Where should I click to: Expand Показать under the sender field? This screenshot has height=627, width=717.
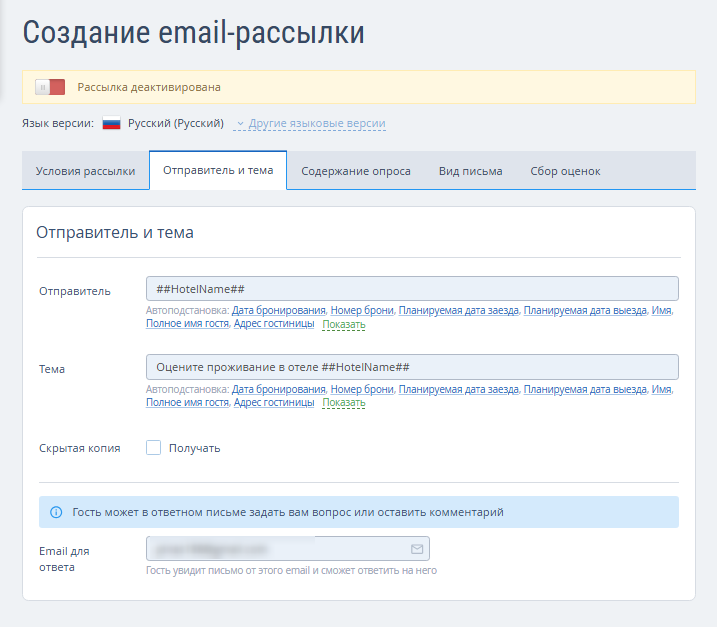344,325
